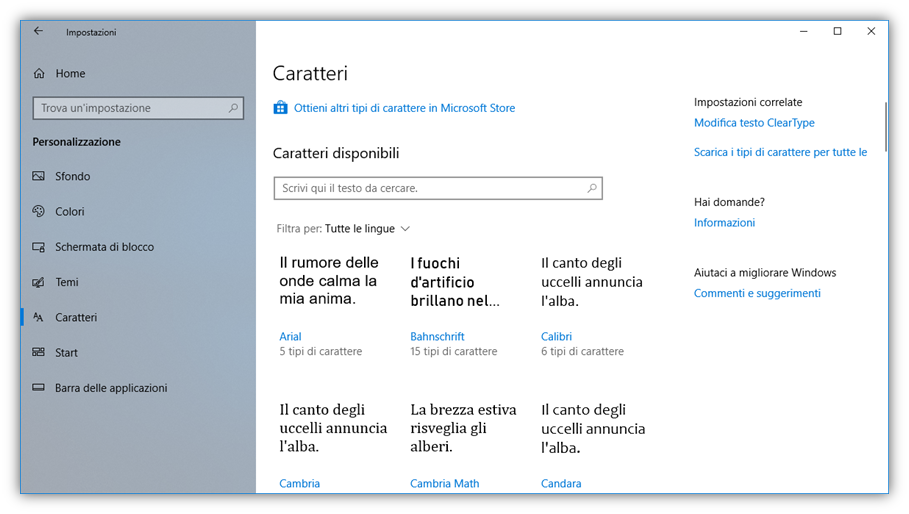Open the Colori settings page

coord(70,211)
